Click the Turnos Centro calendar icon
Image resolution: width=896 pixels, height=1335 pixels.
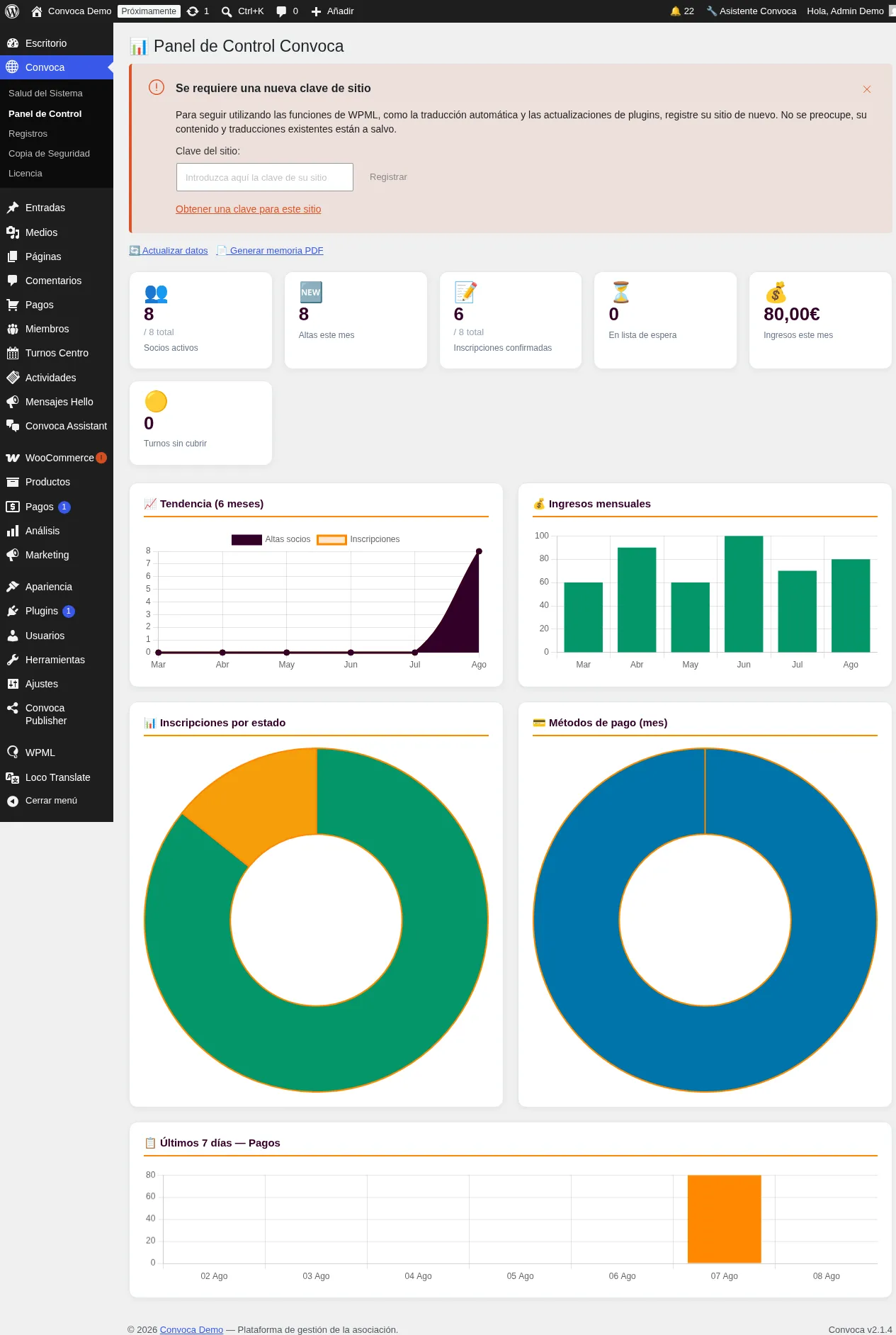13,353
